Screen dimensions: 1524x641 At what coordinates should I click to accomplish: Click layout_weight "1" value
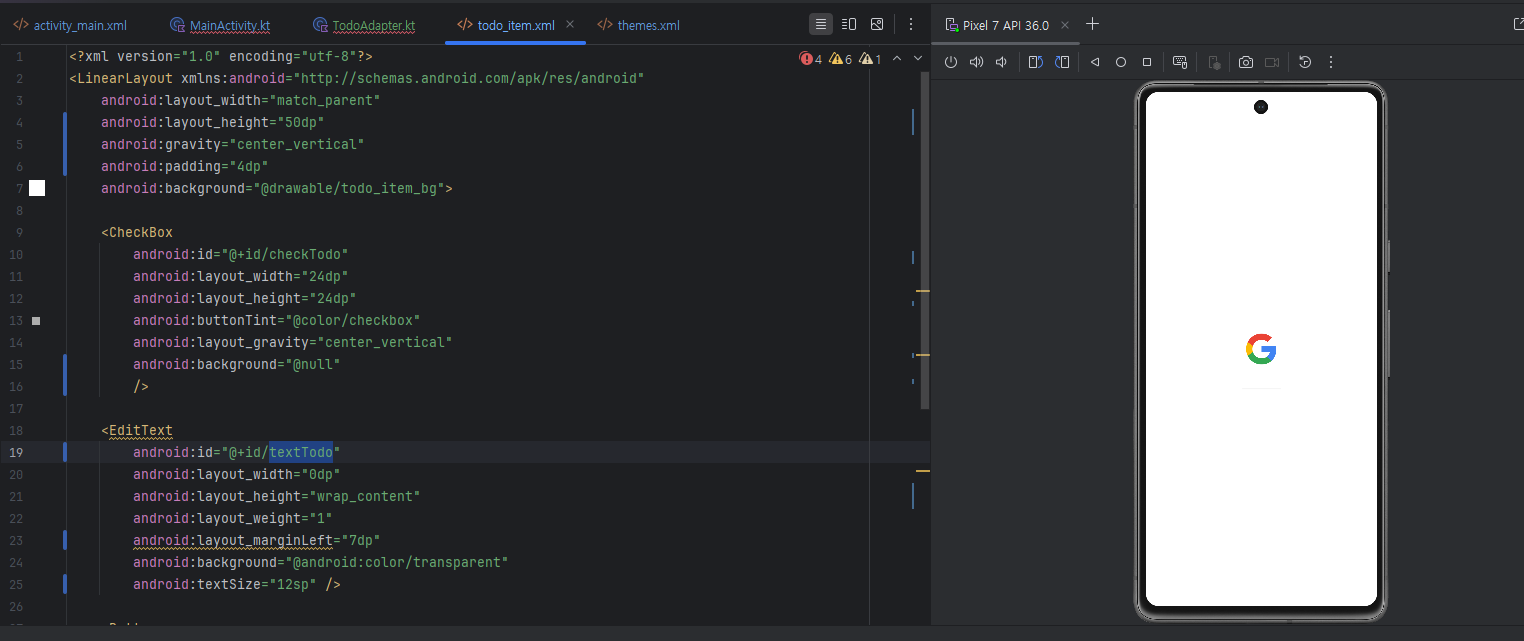click(x=321, y=518)
